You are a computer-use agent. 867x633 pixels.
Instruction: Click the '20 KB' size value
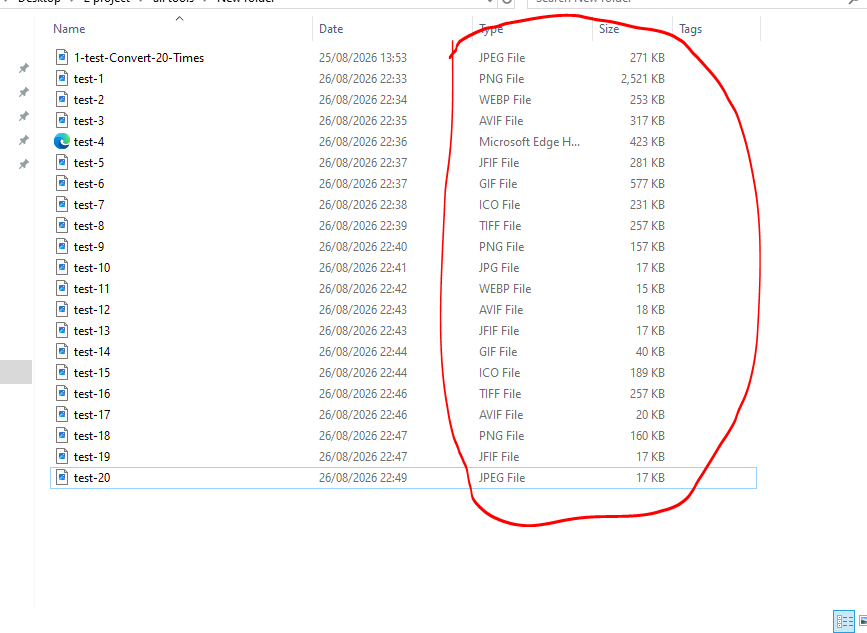pos(650,415)
